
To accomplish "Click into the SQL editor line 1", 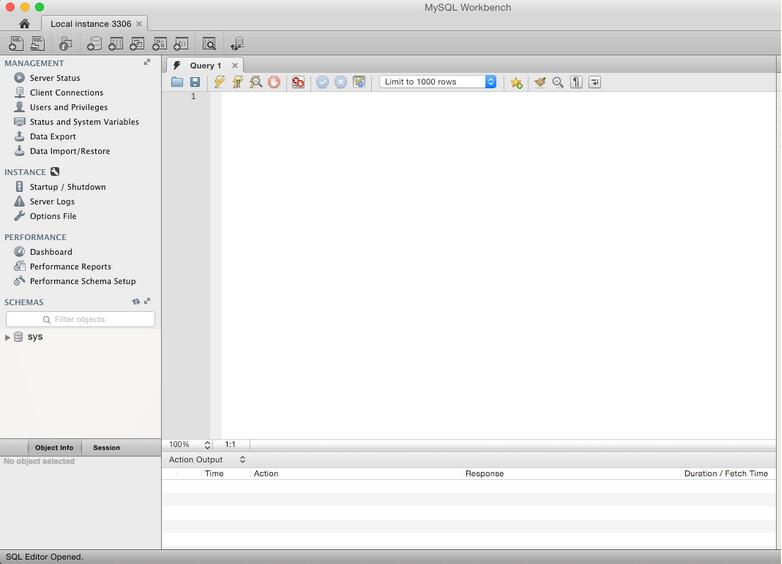I will tap(498, 96).
